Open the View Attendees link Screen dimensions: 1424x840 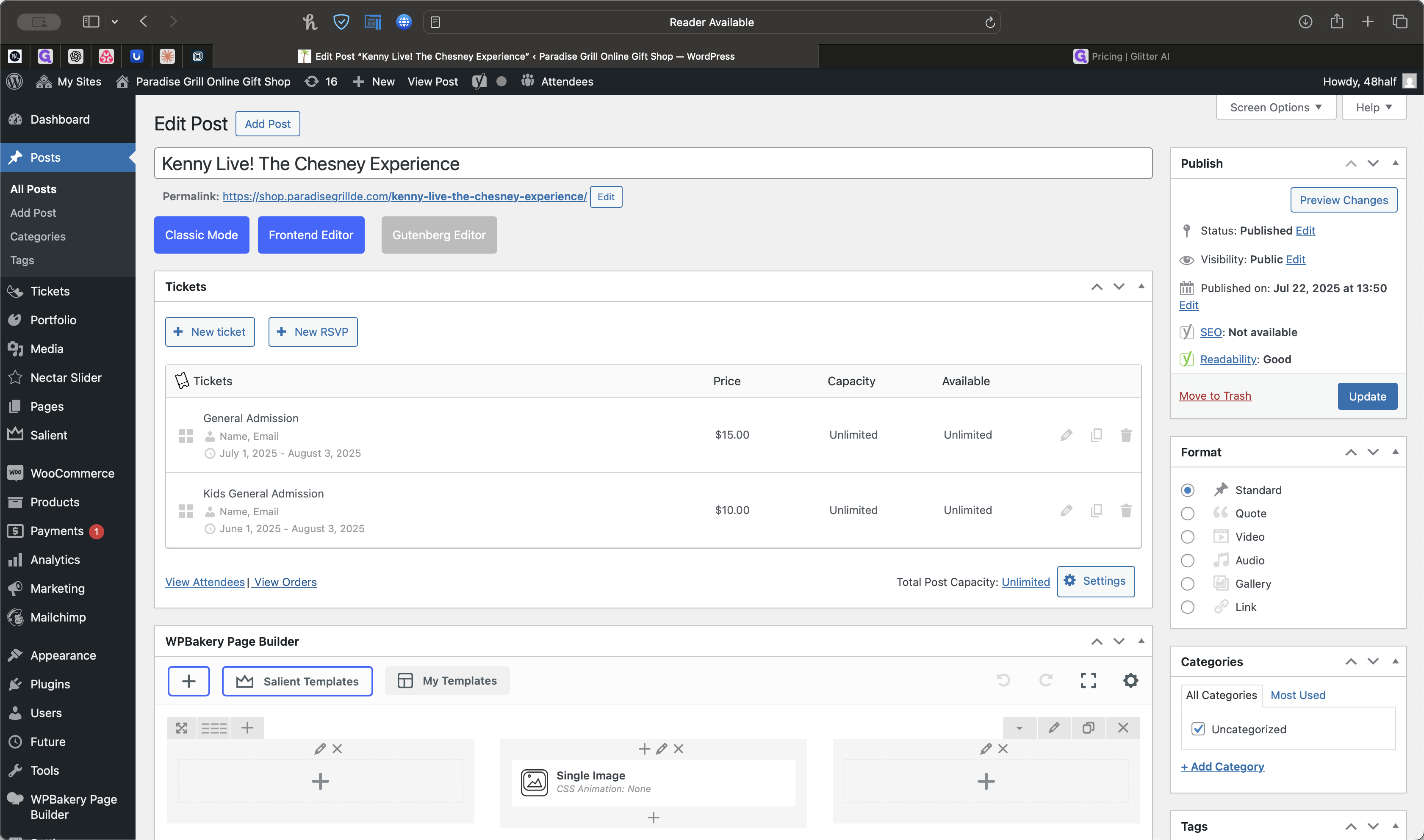tap(205, 582)
